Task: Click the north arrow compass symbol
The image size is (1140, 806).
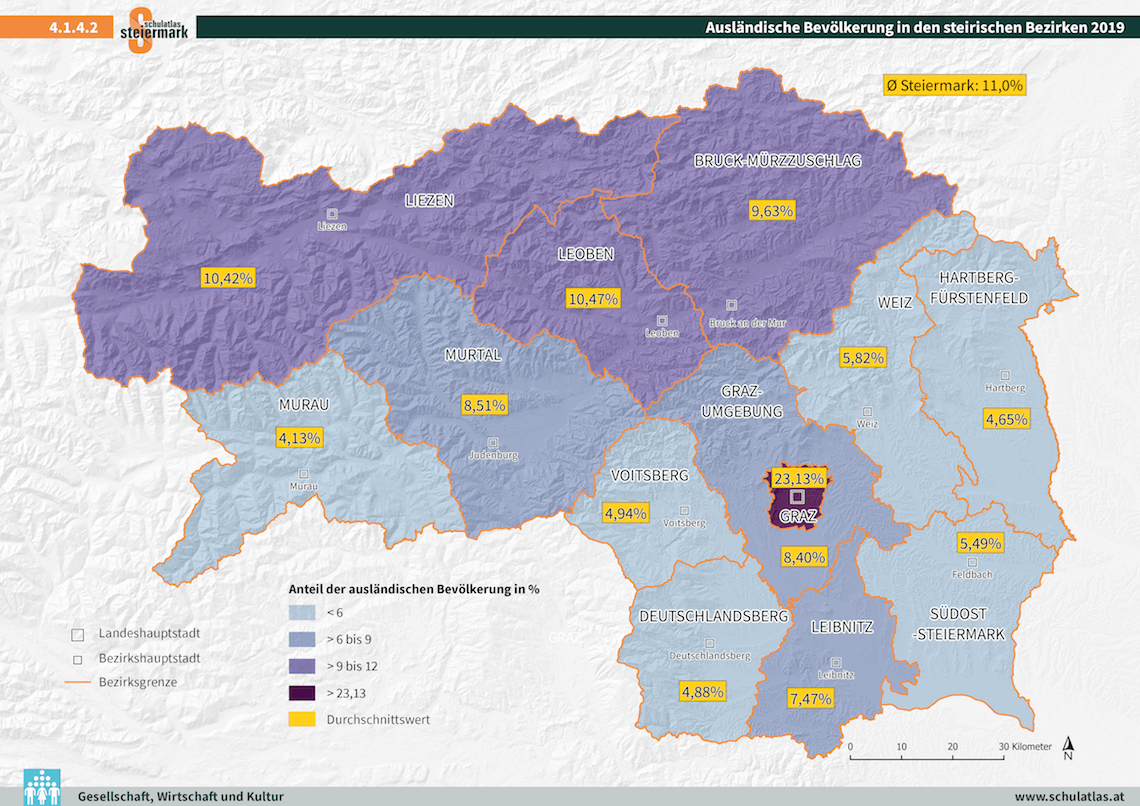Action: pos(1069,748)
